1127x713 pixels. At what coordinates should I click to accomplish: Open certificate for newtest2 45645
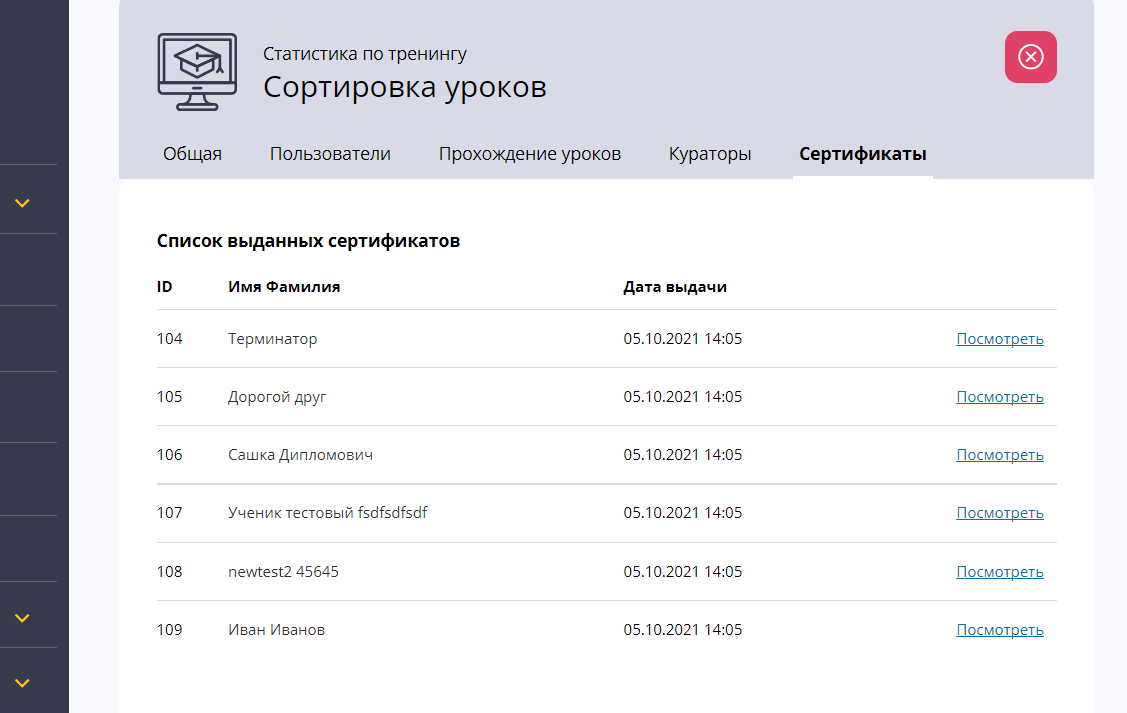tap(1000, 572)
